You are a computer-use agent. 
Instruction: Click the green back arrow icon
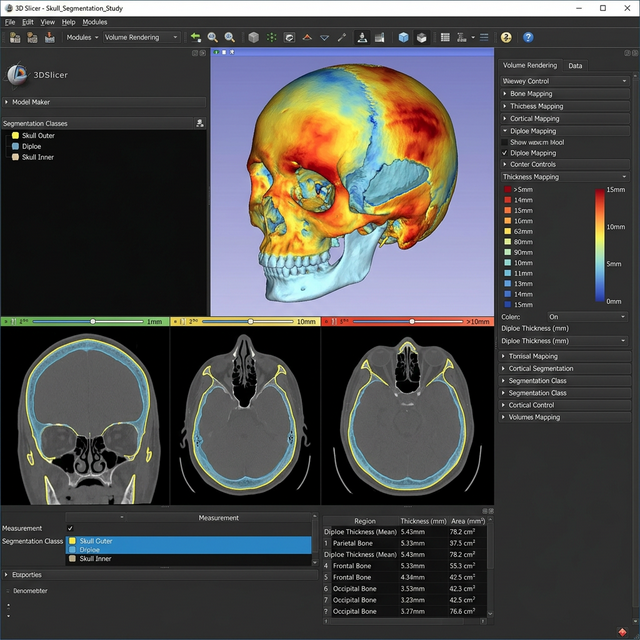195,37
